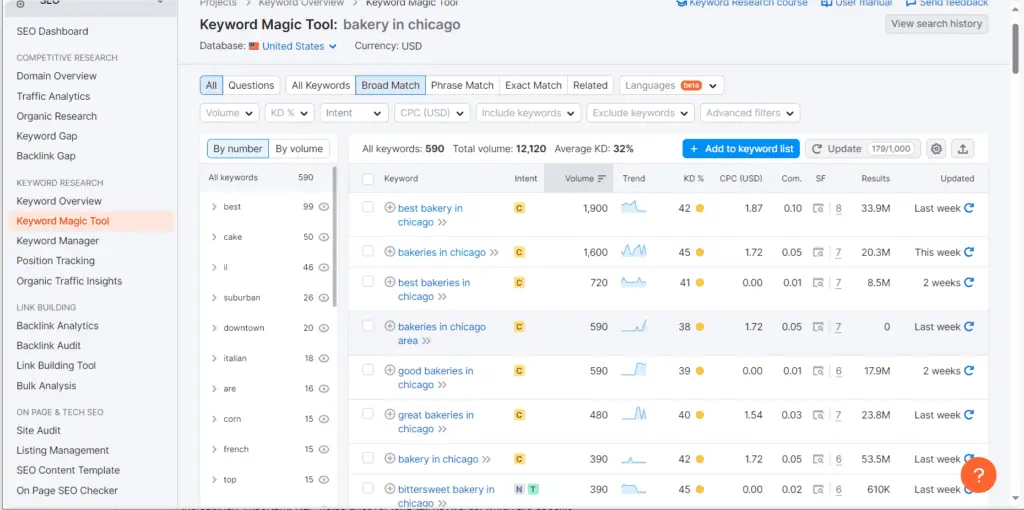Check the box for 'best bakeries in chicago'

coord(368,283)
